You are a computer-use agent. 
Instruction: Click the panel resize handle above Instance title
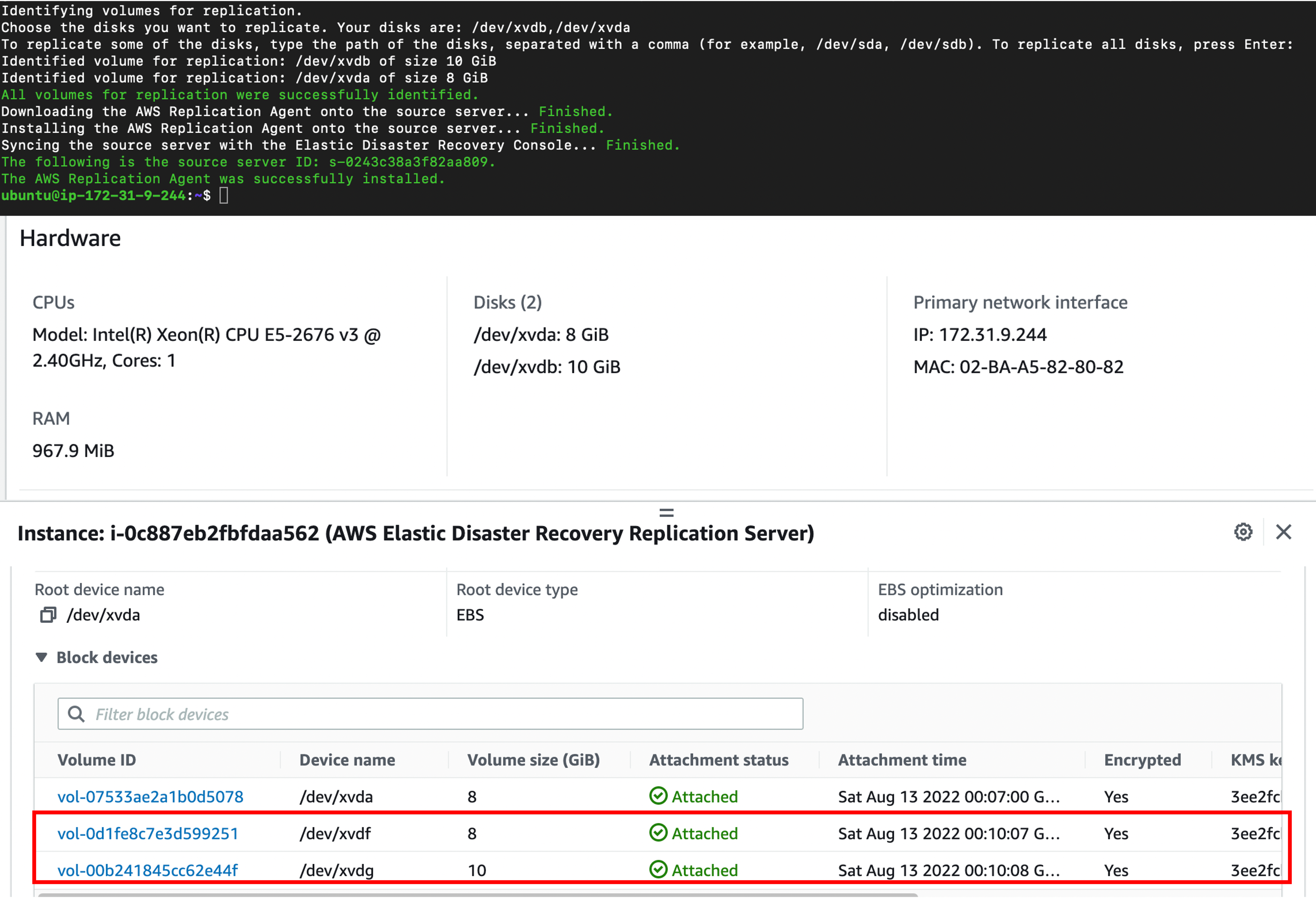[666, 513]
